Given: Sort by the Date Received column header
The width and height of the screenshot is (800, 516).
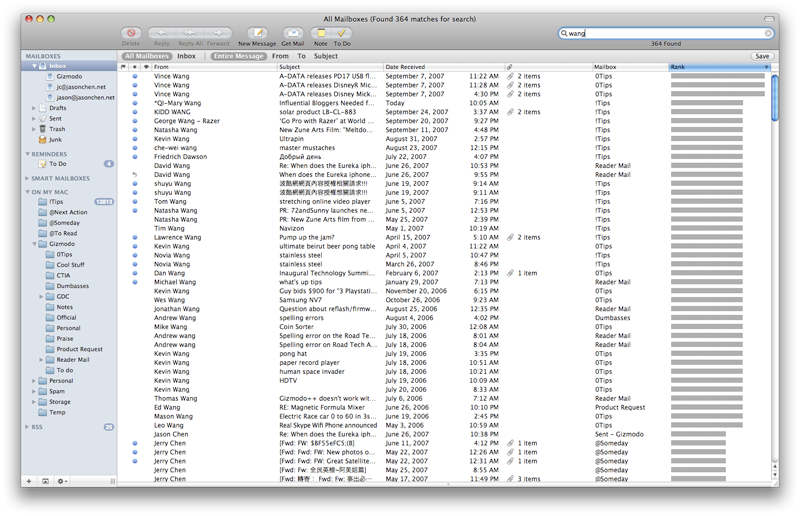Looking at the screenshot, I should tap(443, 67).
